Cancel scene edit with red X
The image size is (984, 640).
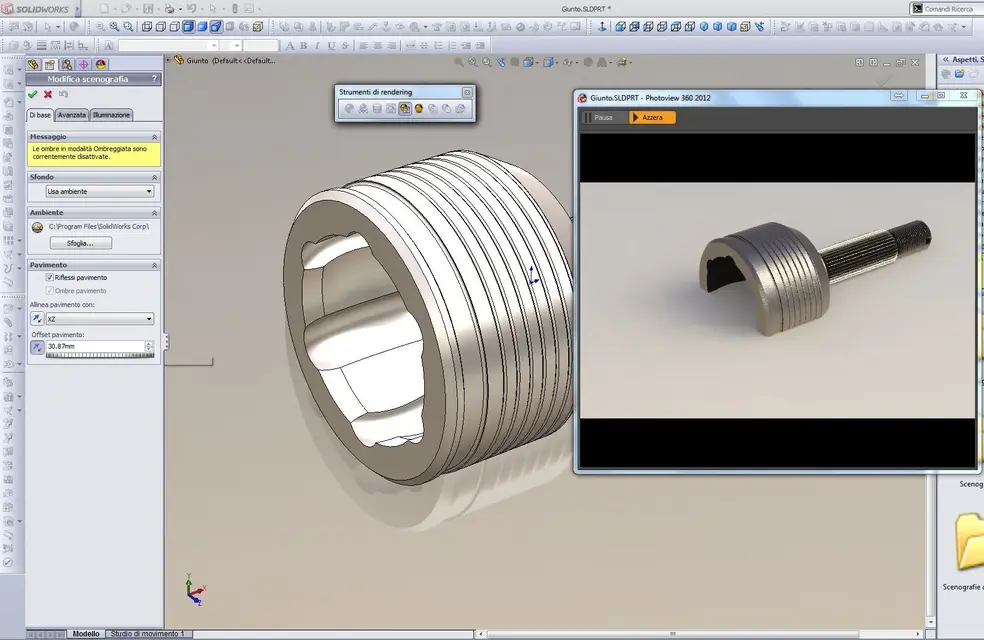[48, 94]
